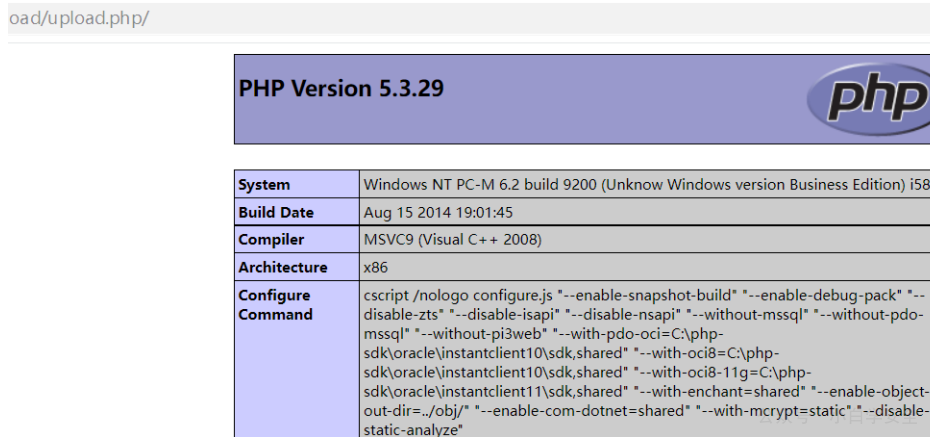
Task: Click the PHP logo in the header
Action: [868, 99]
